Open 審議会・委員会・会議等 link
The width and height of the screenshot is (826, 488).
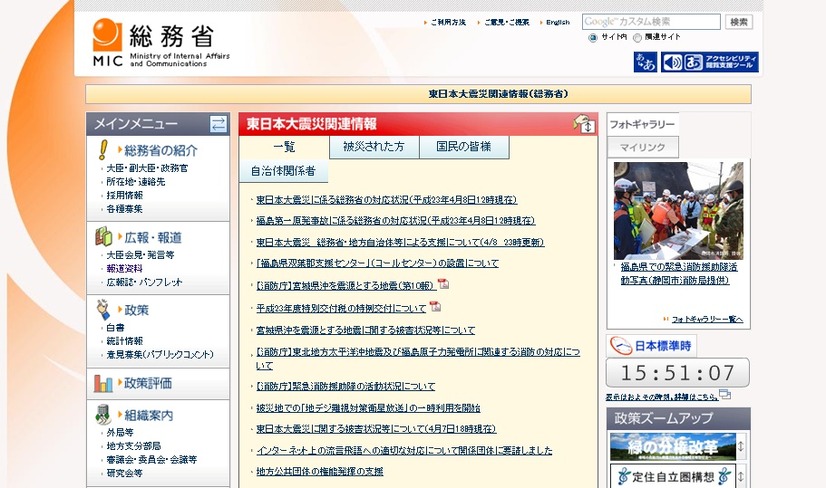point(152,460)
